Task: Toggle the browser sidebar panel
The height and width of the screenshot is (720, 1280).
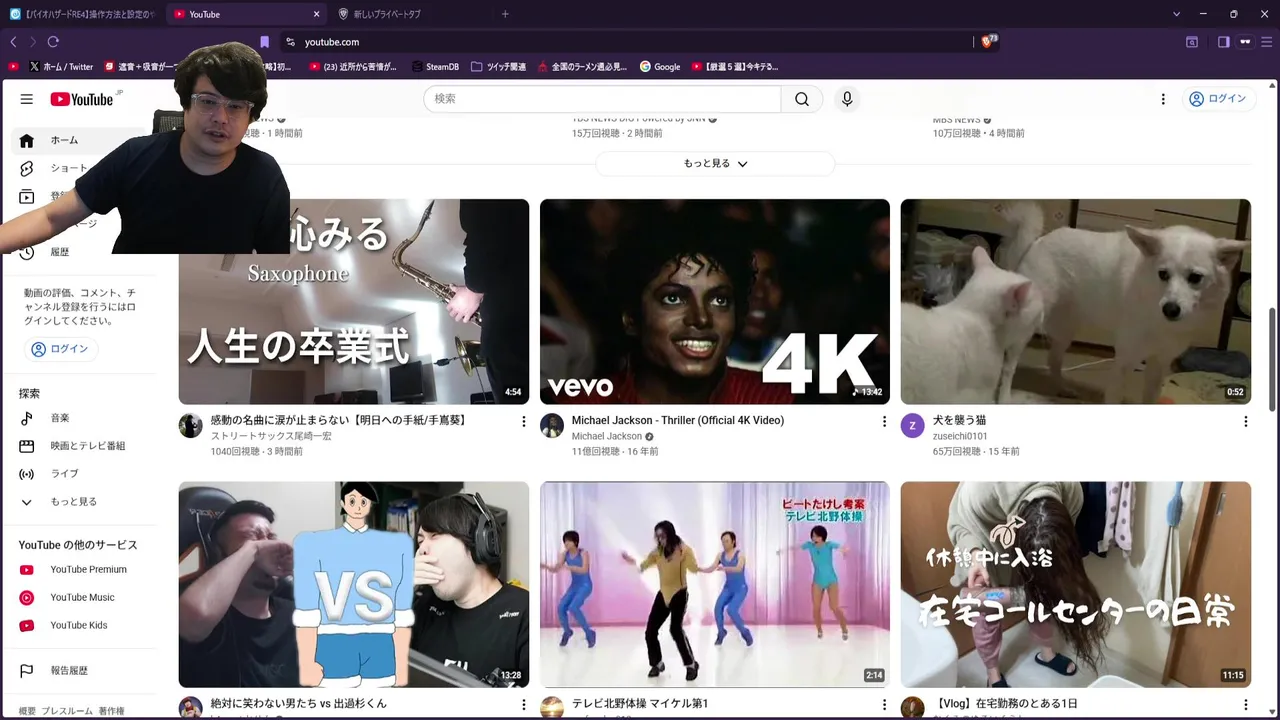Action: click(1223, 42)
